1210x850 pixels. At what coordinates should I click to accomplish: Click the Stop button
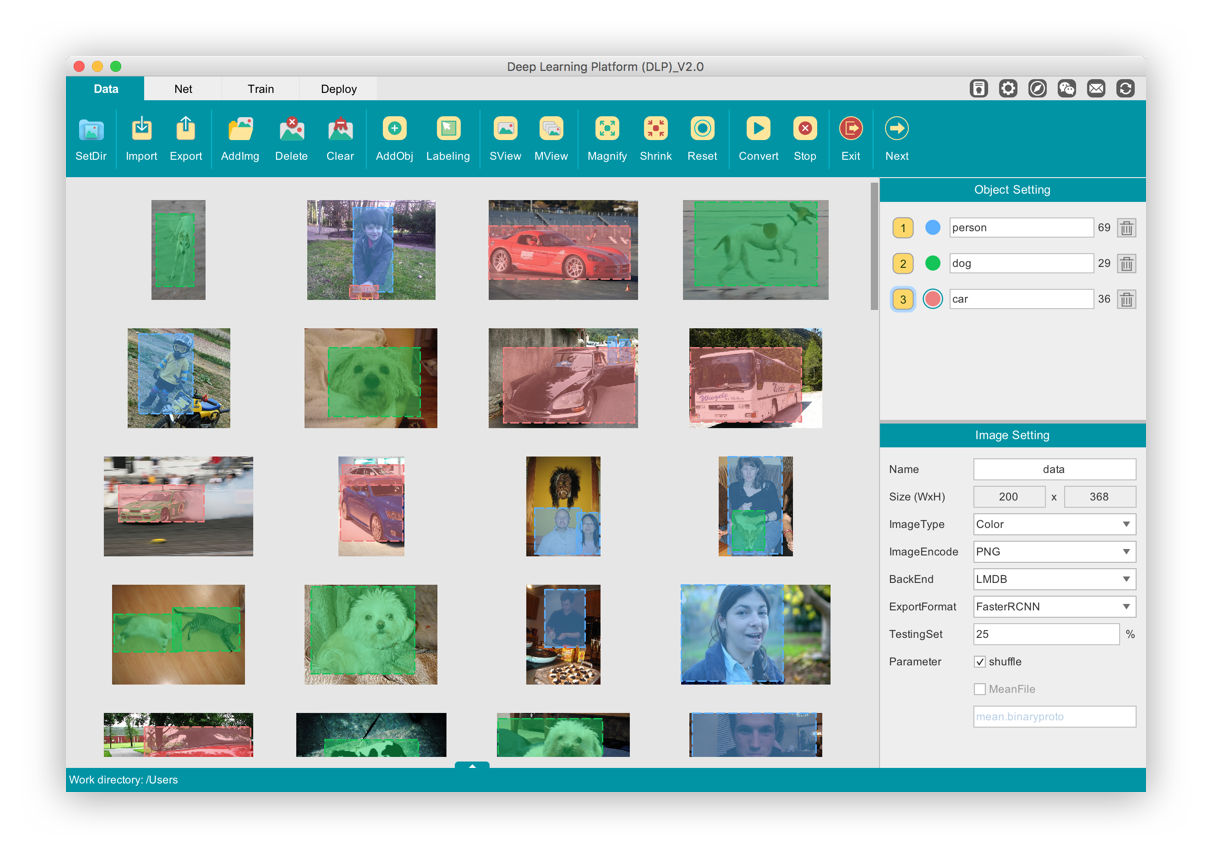805,129
